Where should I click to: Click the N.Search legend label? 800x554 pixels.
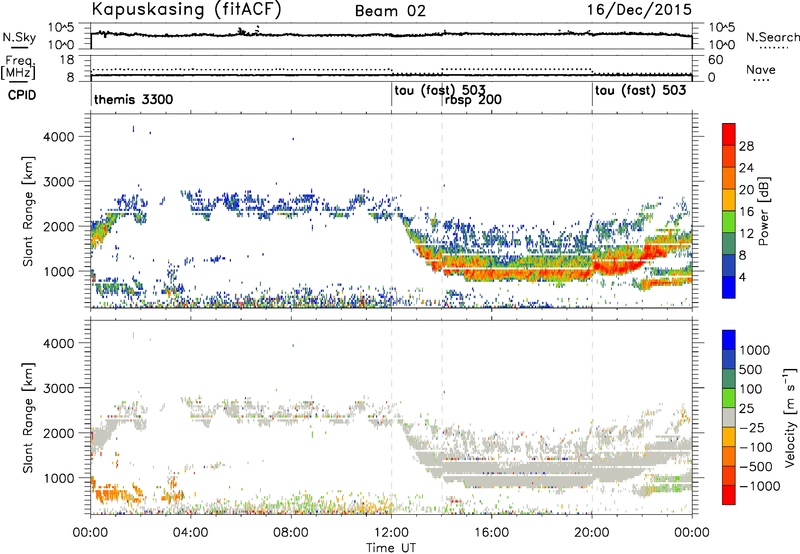(772, 37)
